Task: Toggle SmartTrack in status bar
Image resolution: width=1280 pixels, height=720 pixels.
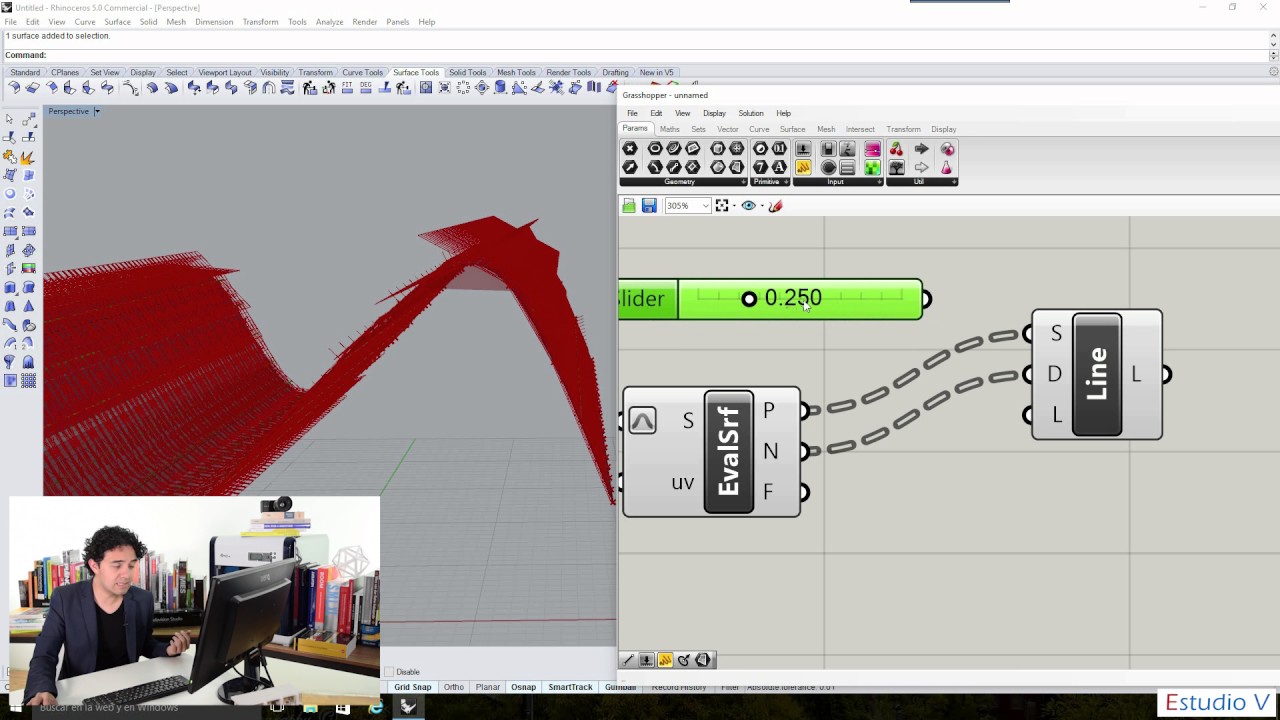Action: (x=570, y=687)
